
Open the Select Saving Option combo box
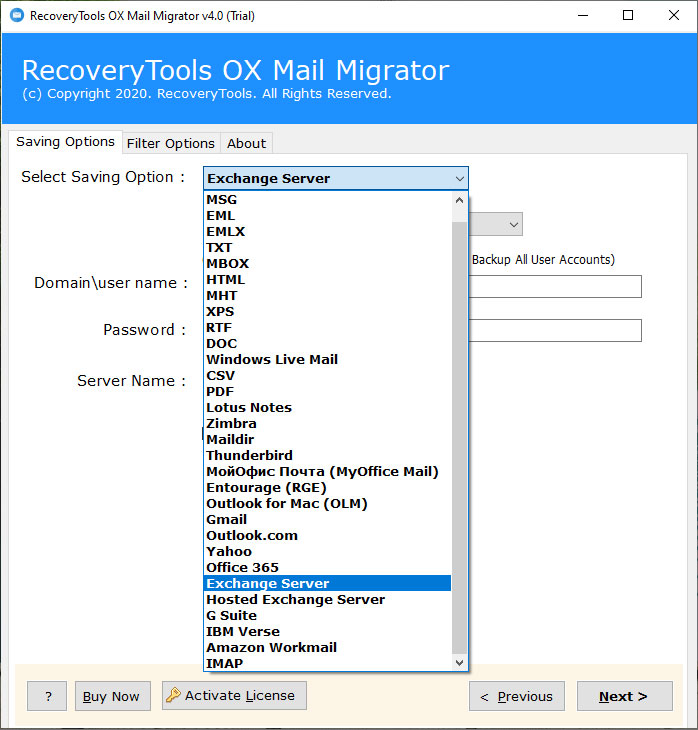coord(336,178)
